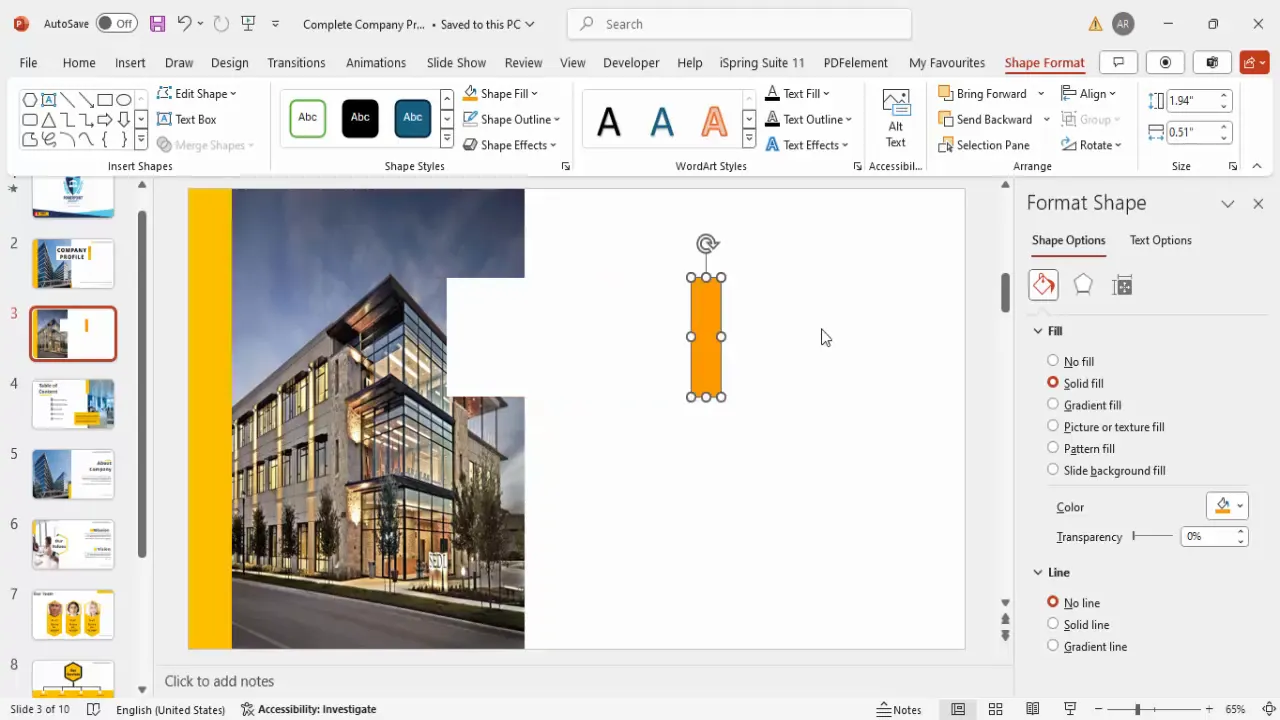The width and height of the screenshot is (1280, 720).
Task: Click the Transparency slider
Action: pos(1153,536)
